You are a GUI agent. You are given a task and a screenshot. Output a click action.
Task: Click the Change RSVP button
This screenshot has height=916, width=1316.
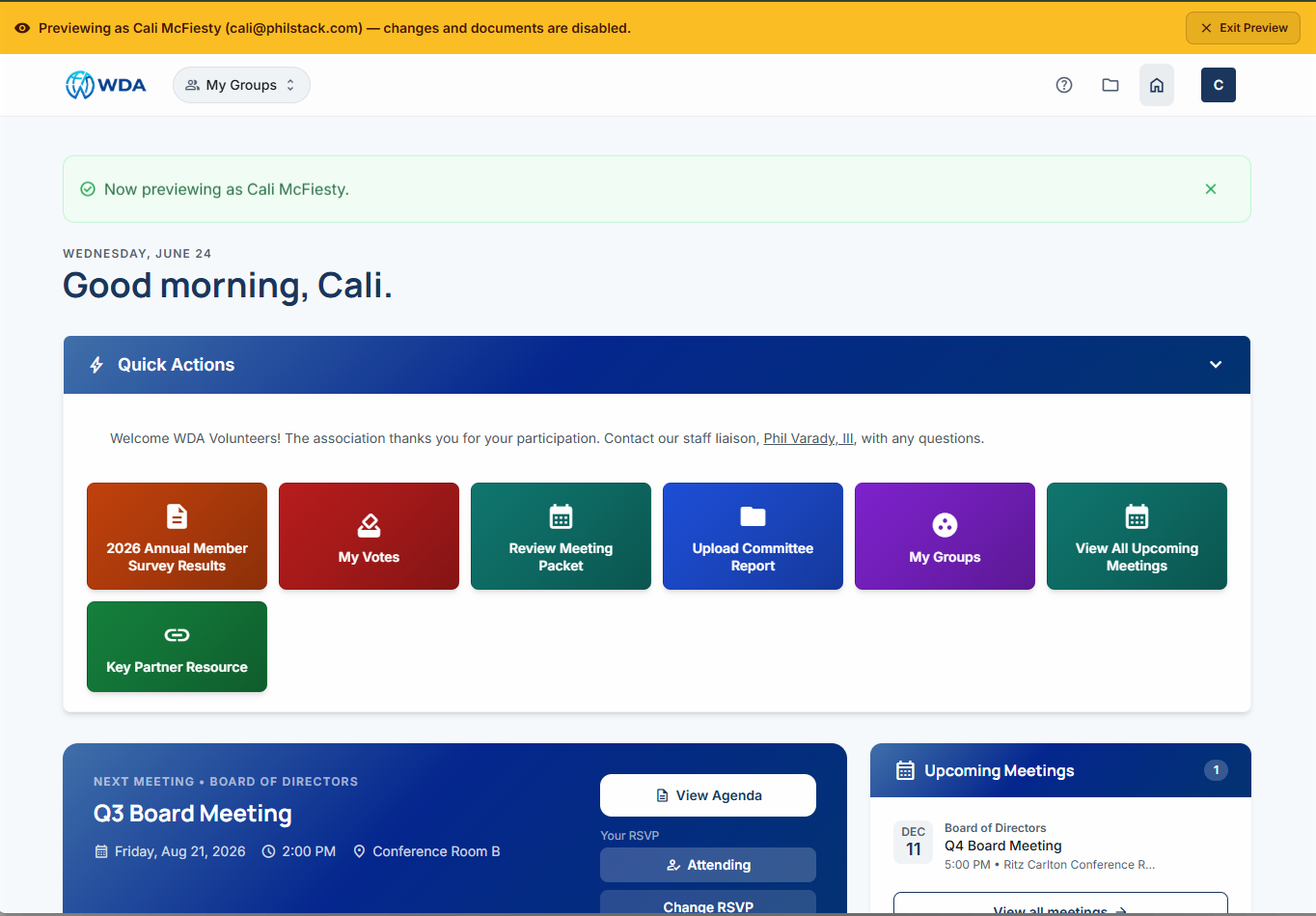click(708, 903)
